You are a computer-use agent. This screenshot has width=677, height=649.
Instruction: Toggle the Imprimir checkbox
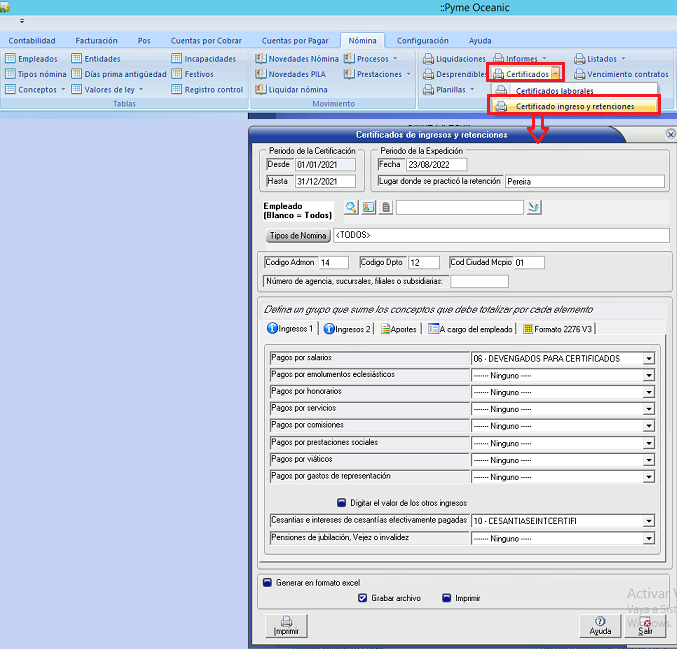[447, 598]
